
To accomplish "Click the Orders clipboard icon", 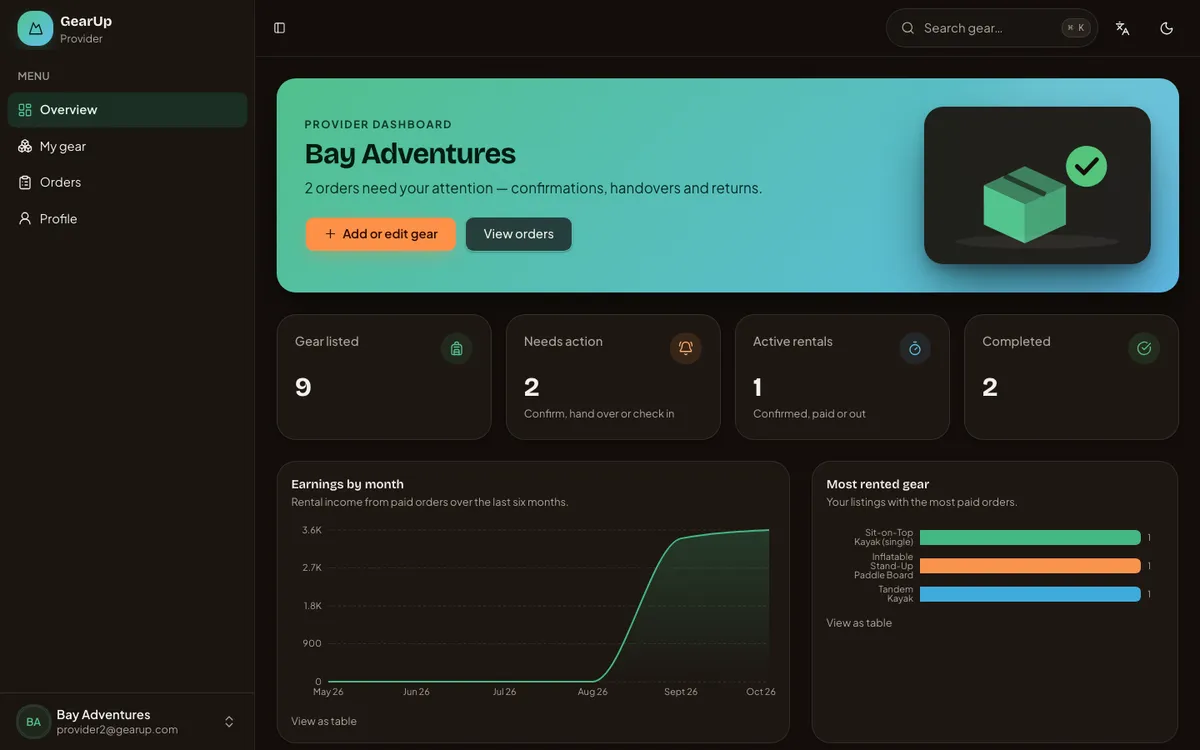I will click(25, 182).
